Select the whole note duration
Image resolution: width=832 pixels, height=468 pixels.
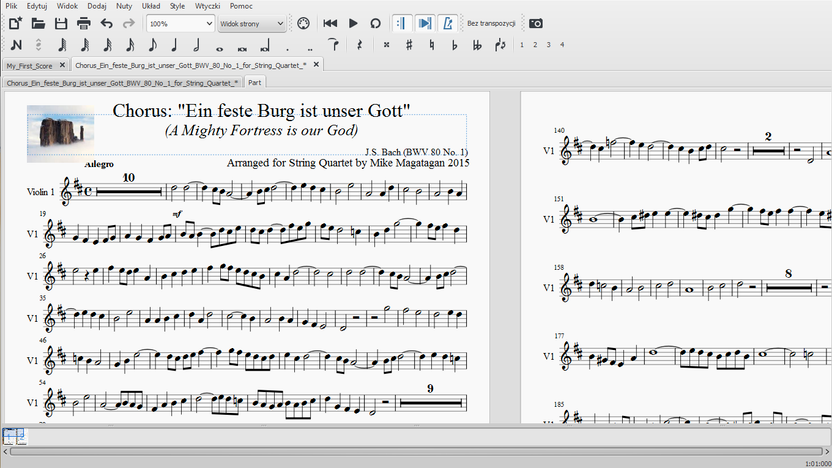219,48
